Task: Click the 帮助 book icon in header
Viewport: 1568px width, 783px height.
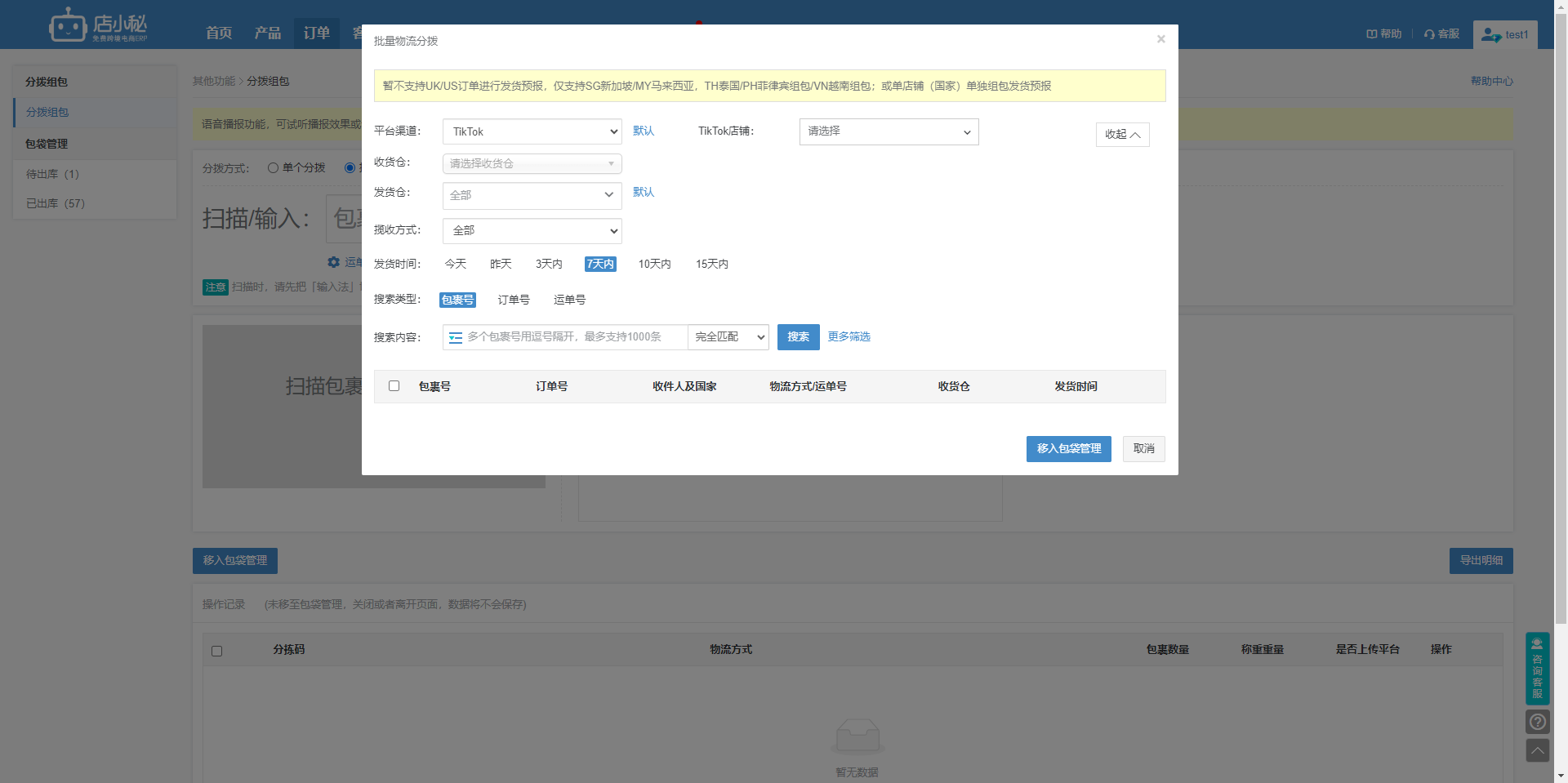Action: click(x=1371, y=34)
